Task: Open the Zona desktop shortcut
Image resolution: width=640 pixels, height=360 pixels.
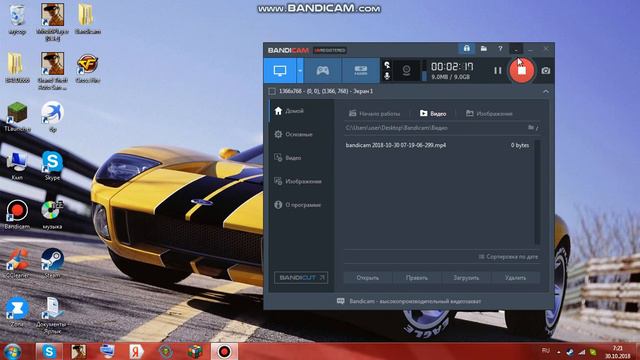Action: point(17,312)
